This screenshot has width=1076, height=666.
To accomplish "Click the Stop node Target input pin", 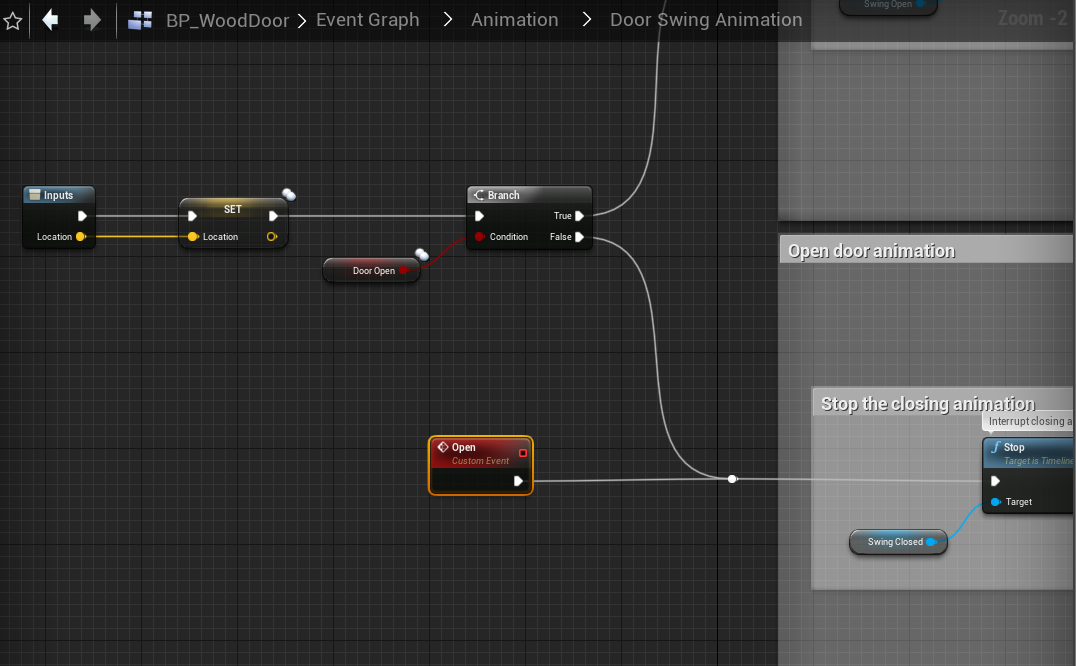I will pyautogui.click(x=995, y=502).
